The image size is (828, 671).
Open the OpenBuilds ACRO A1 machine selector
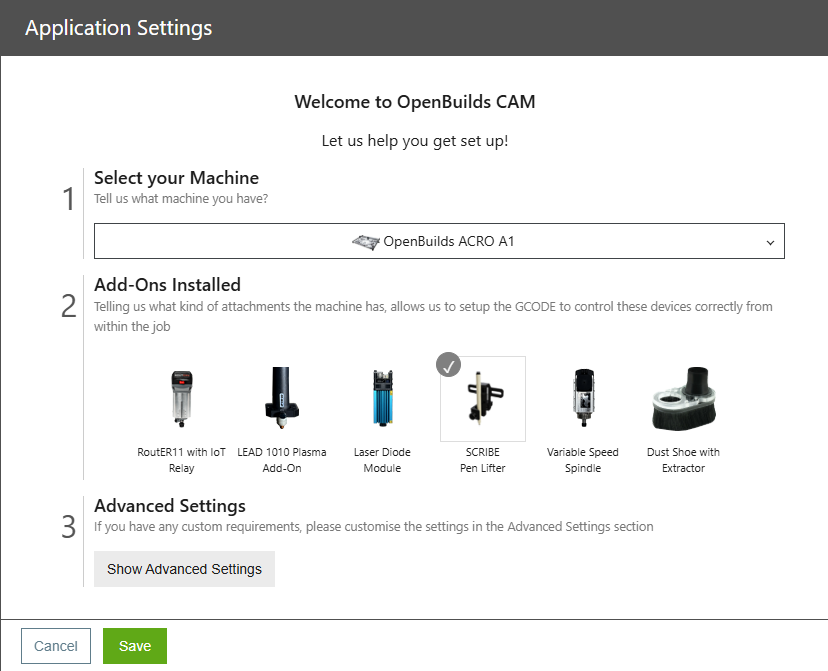(x=439, y=241)
